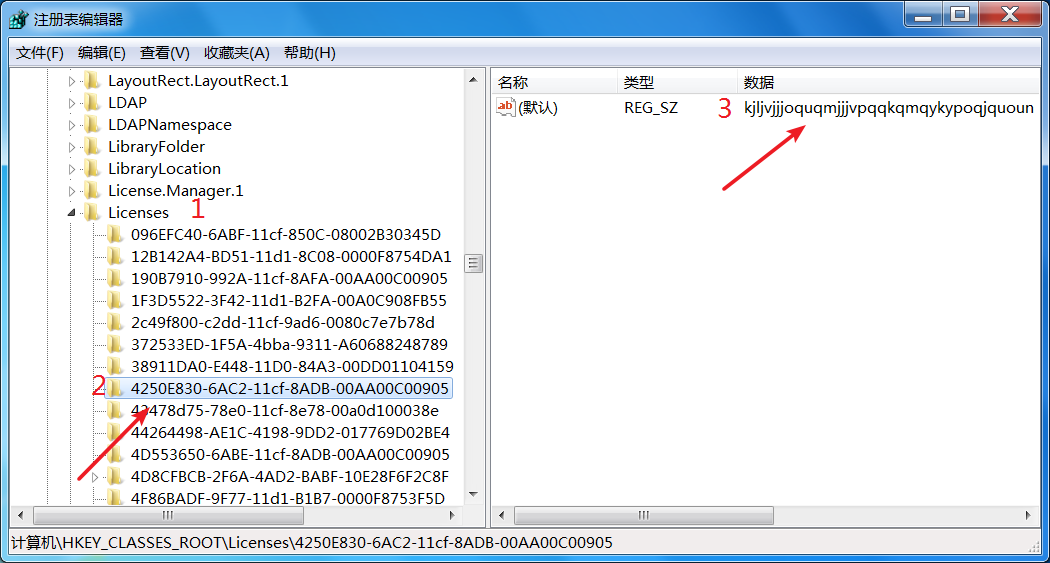Click the LibraryFolder folder icon

[92, 147]
